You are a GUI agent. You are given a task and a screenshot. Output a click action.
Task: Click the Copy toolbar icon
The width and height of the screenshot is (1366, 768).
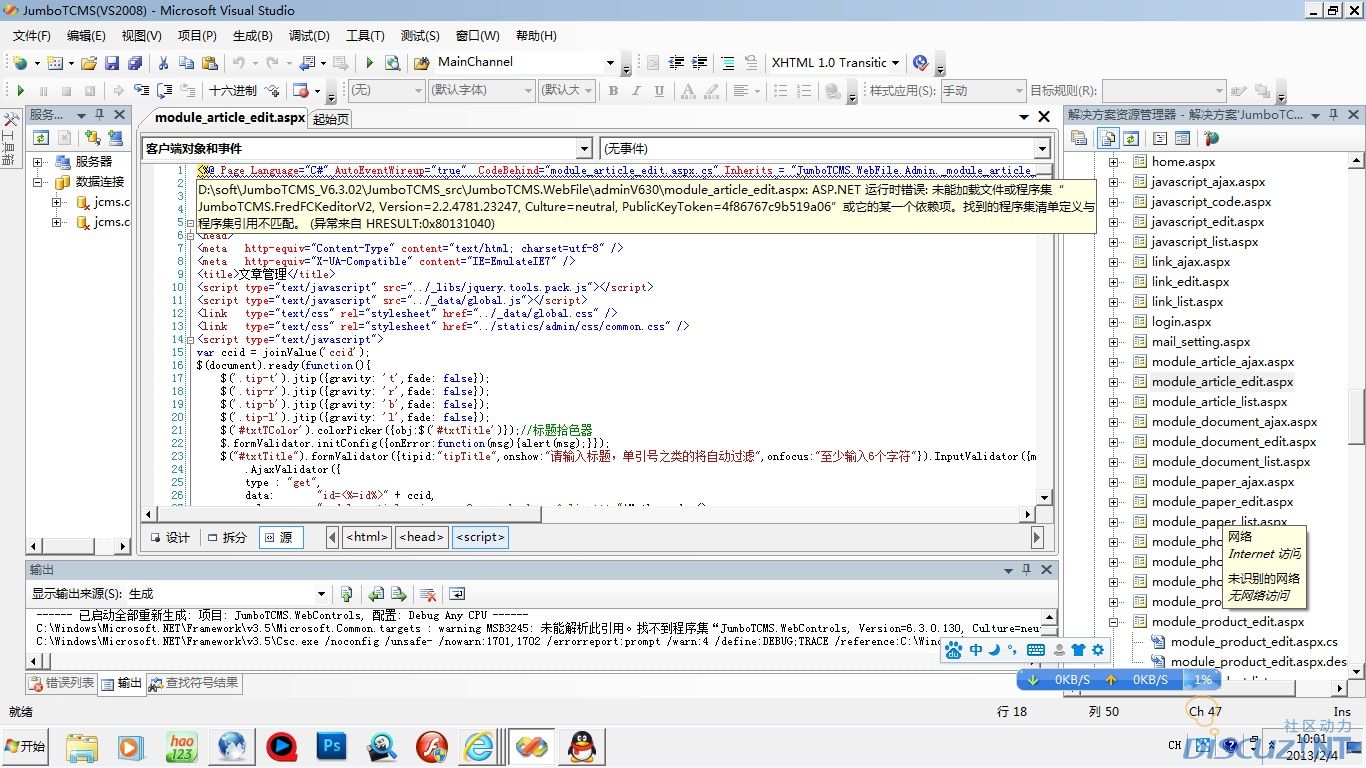[186, 63]
